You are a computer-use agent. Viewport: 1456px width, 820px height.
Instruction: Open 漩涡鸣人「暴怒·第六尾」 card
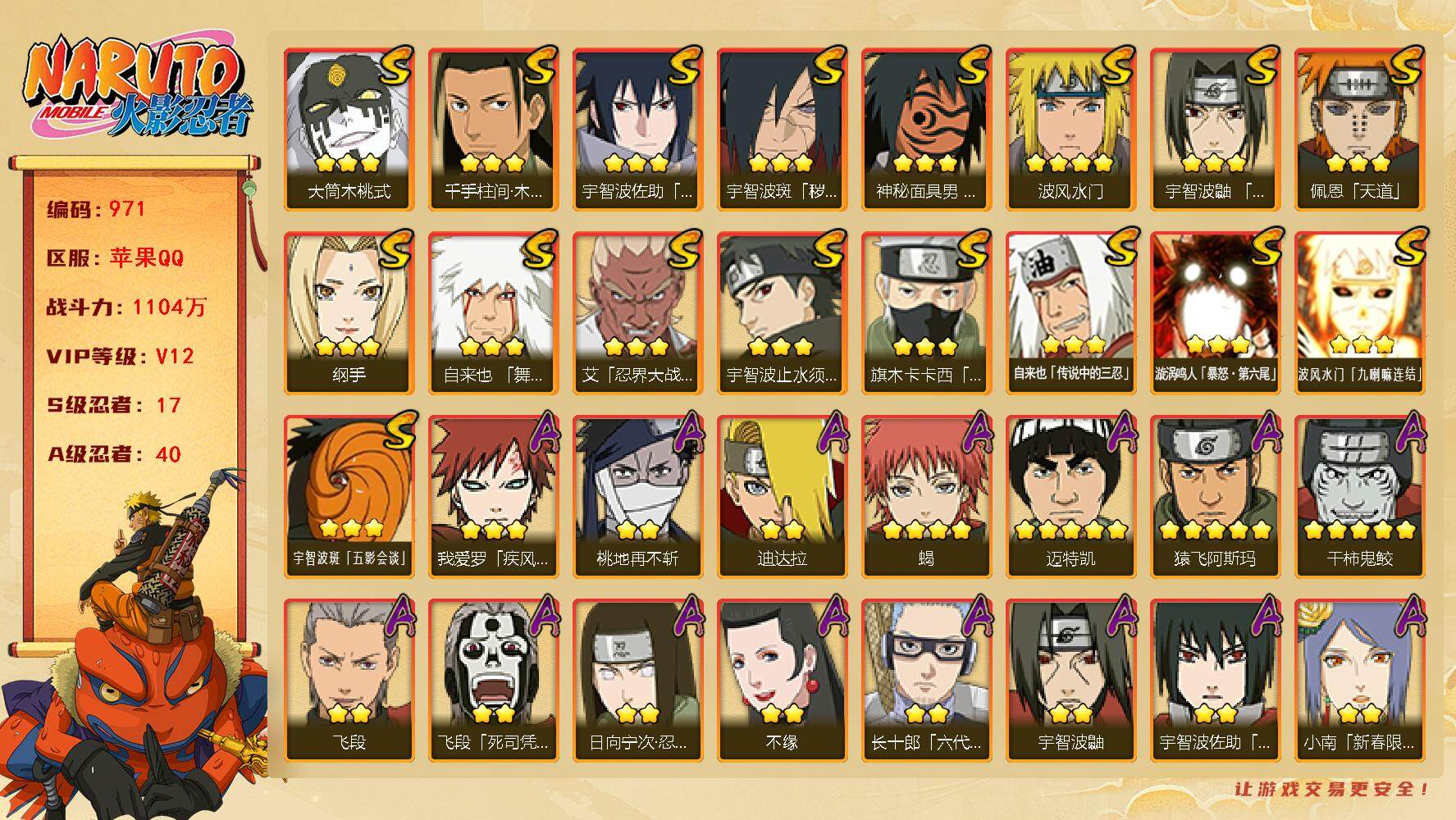pyautogui.click(x=1216, y=312)
